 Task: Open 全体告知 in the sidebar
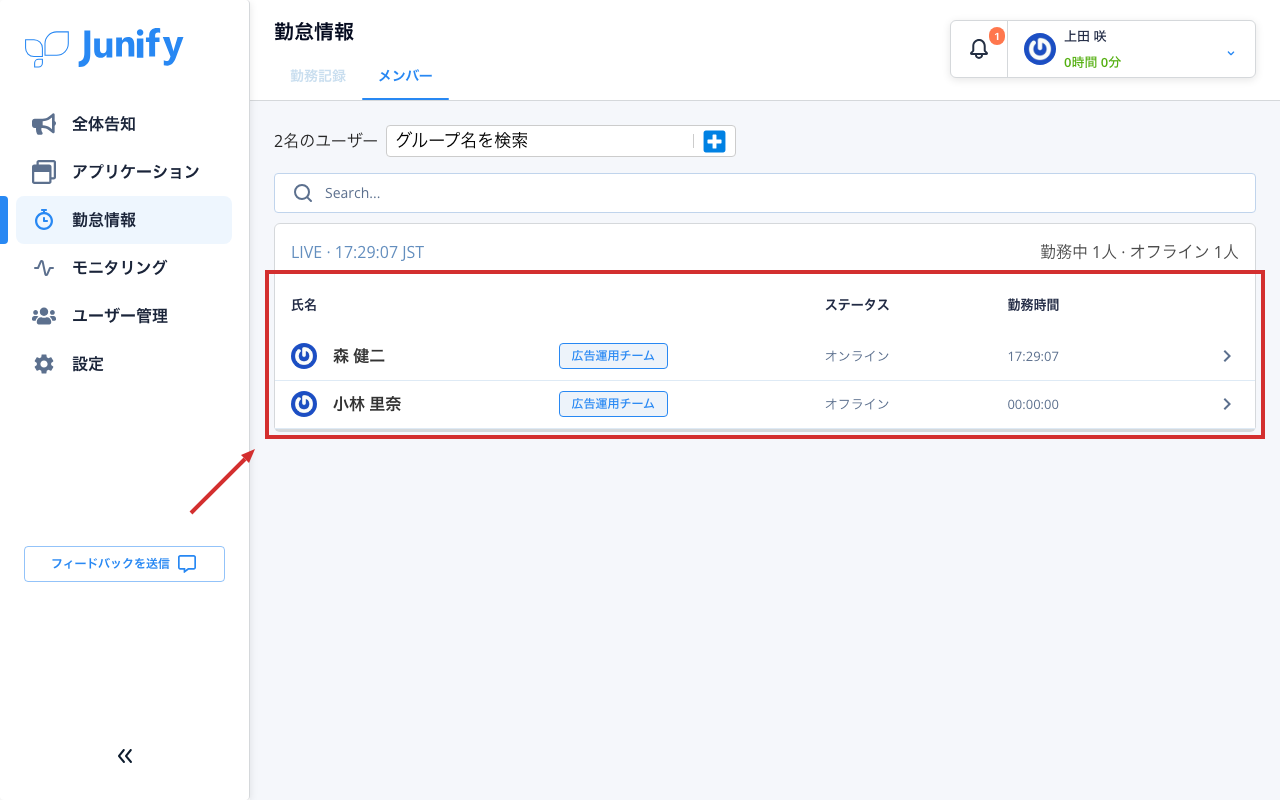124,124
